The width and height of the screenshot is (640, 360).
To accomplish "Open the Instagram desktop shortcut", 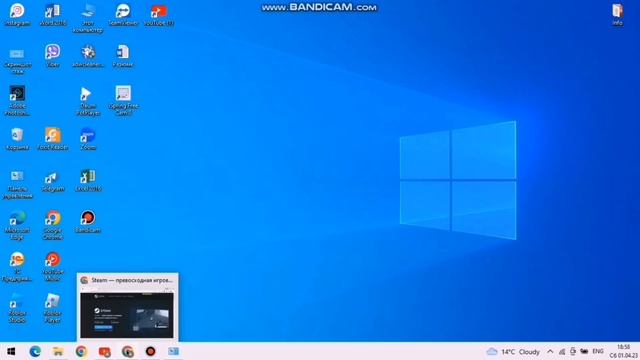I will tap(17, 15).
